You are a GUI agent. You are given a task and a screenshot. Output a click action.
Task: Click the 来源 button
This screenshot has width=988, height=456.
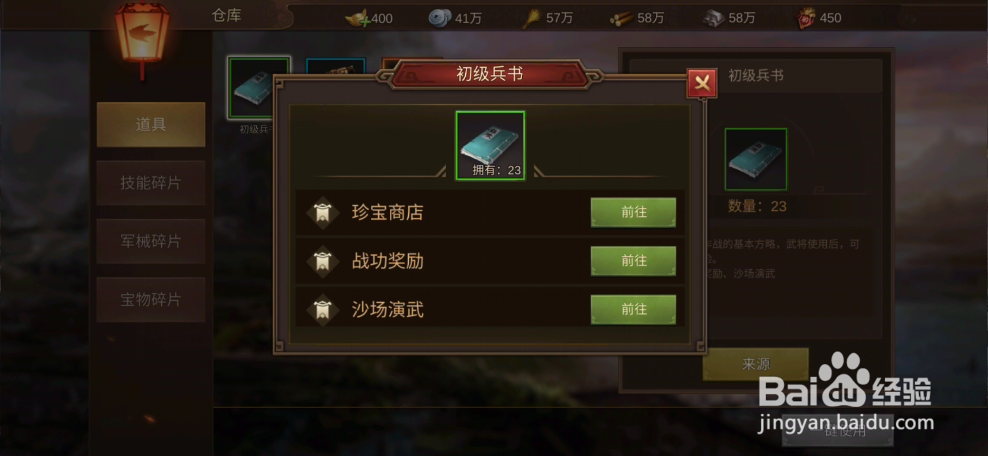755,364
